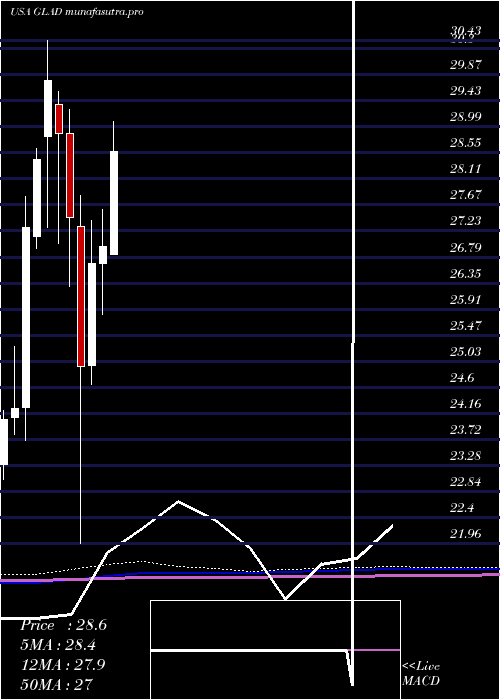This screenshot has width=500, height=700.
Task: Click the 30.43 top price label
Action: 466,30
